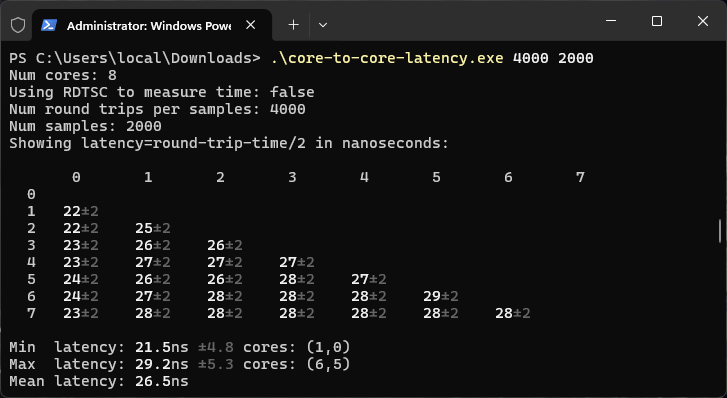Click column header 5 in latency table
This screenshot has height=398, width=727.
click(x=436, y=177)
